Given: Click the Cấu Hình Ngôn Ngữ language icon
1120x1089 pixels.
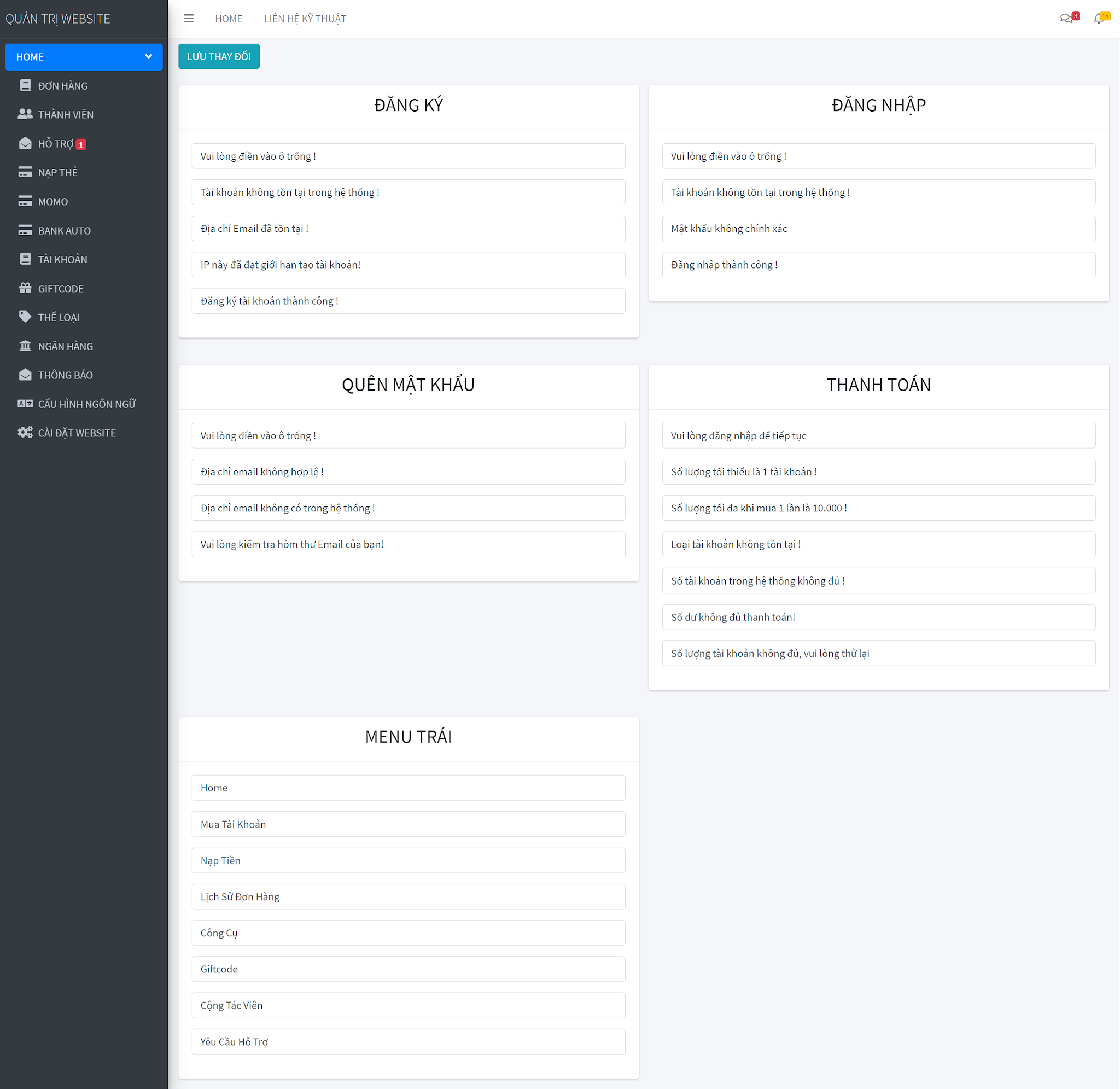Looking at the screenshot, I should click(25, 404).
